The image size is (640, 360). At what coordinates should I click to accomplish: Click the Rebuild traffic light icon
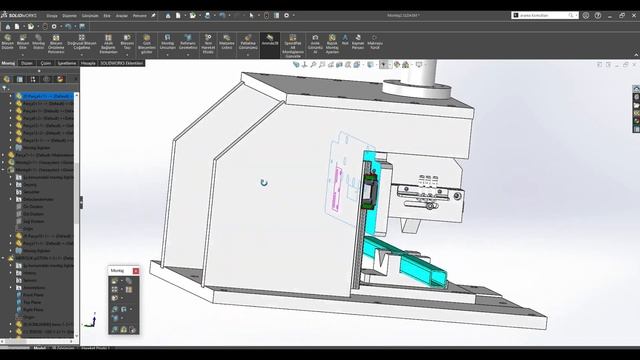click(x=266, y=16)
